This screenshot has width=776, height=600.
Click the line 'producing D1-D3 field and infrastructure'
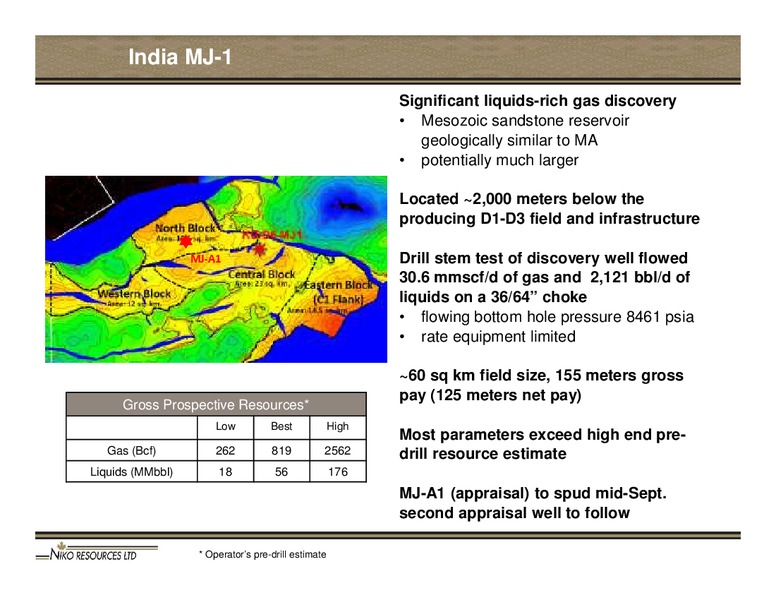click(x=549, y=219)
